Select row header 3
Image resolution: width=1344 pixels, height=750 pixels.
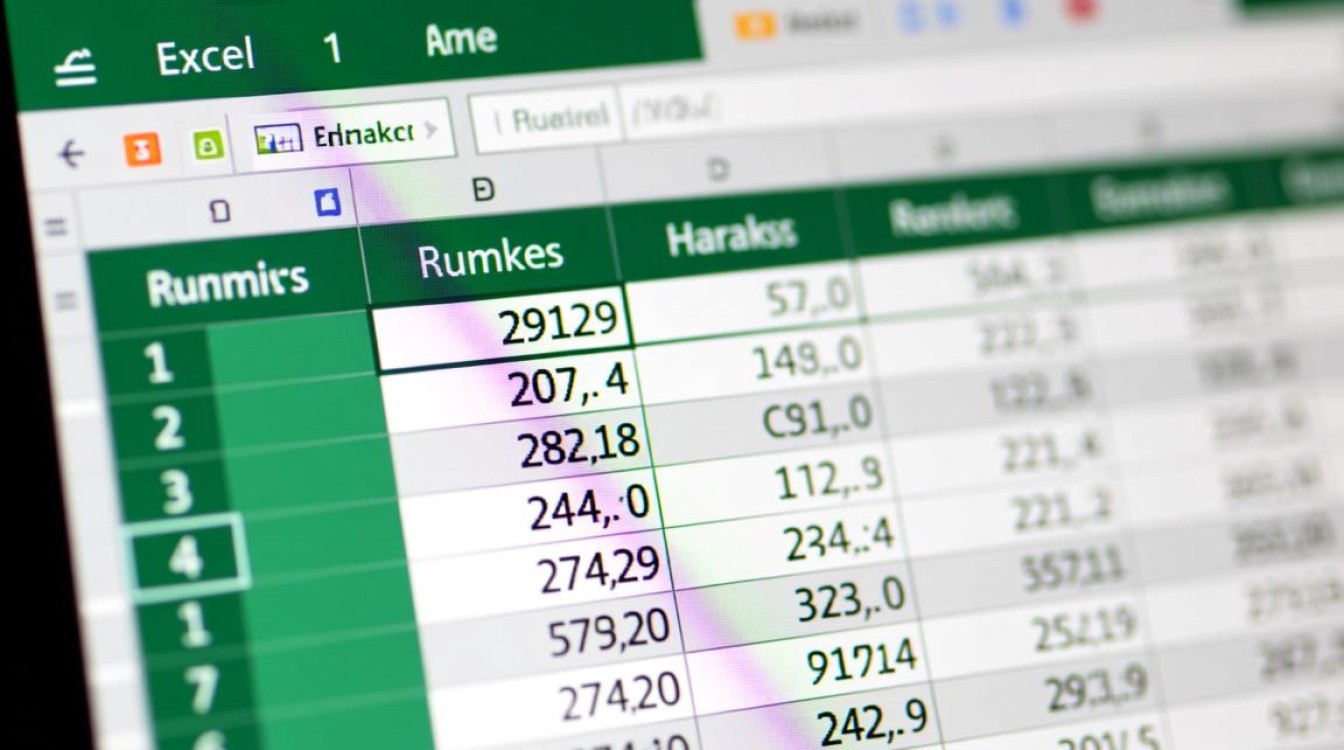175,492
